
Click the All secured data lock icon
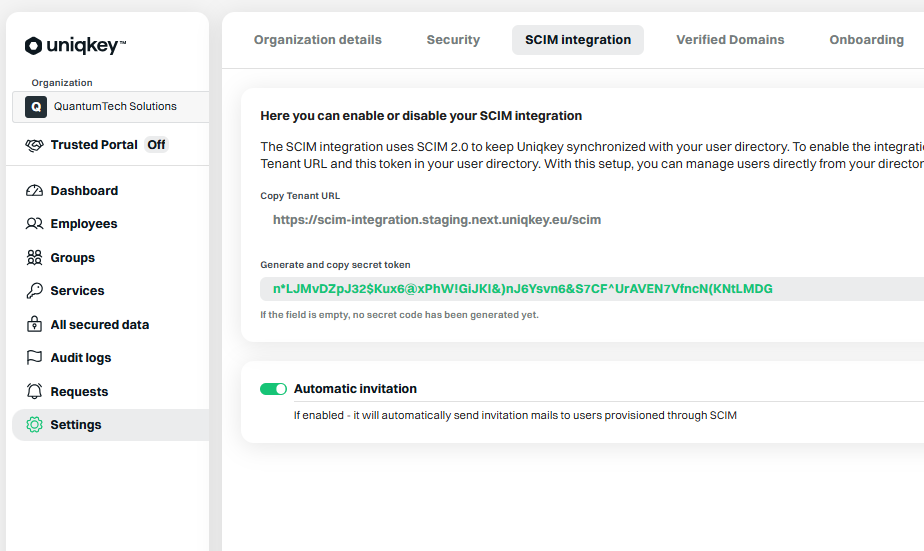tap(34, 324)
